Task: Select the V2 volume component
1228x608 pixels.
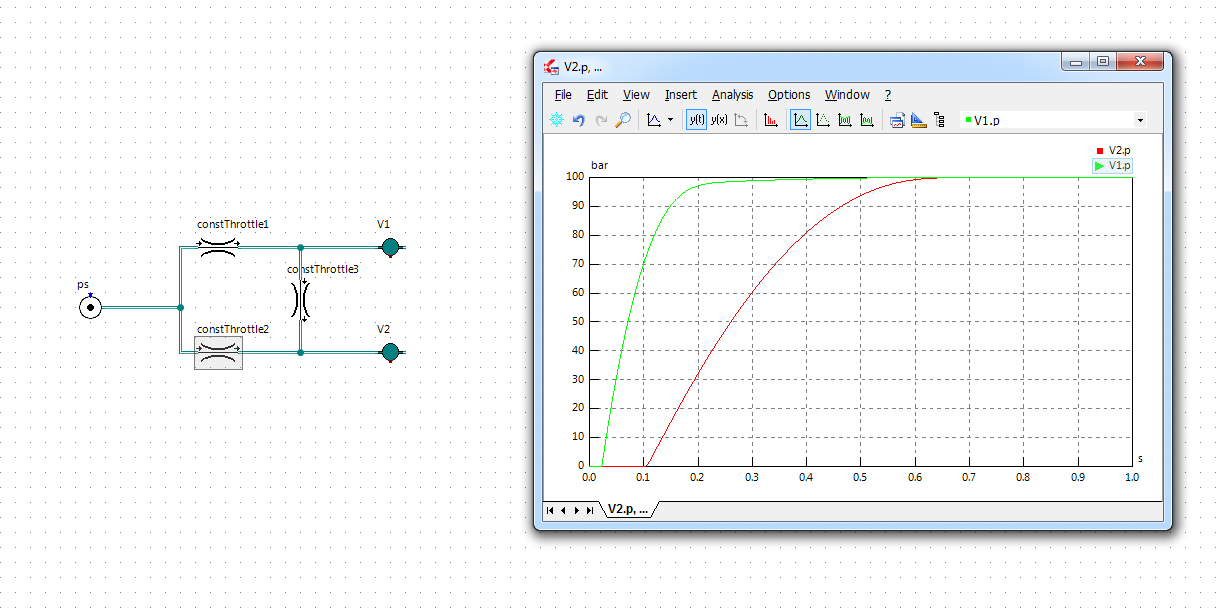Action: pos(390,352)
